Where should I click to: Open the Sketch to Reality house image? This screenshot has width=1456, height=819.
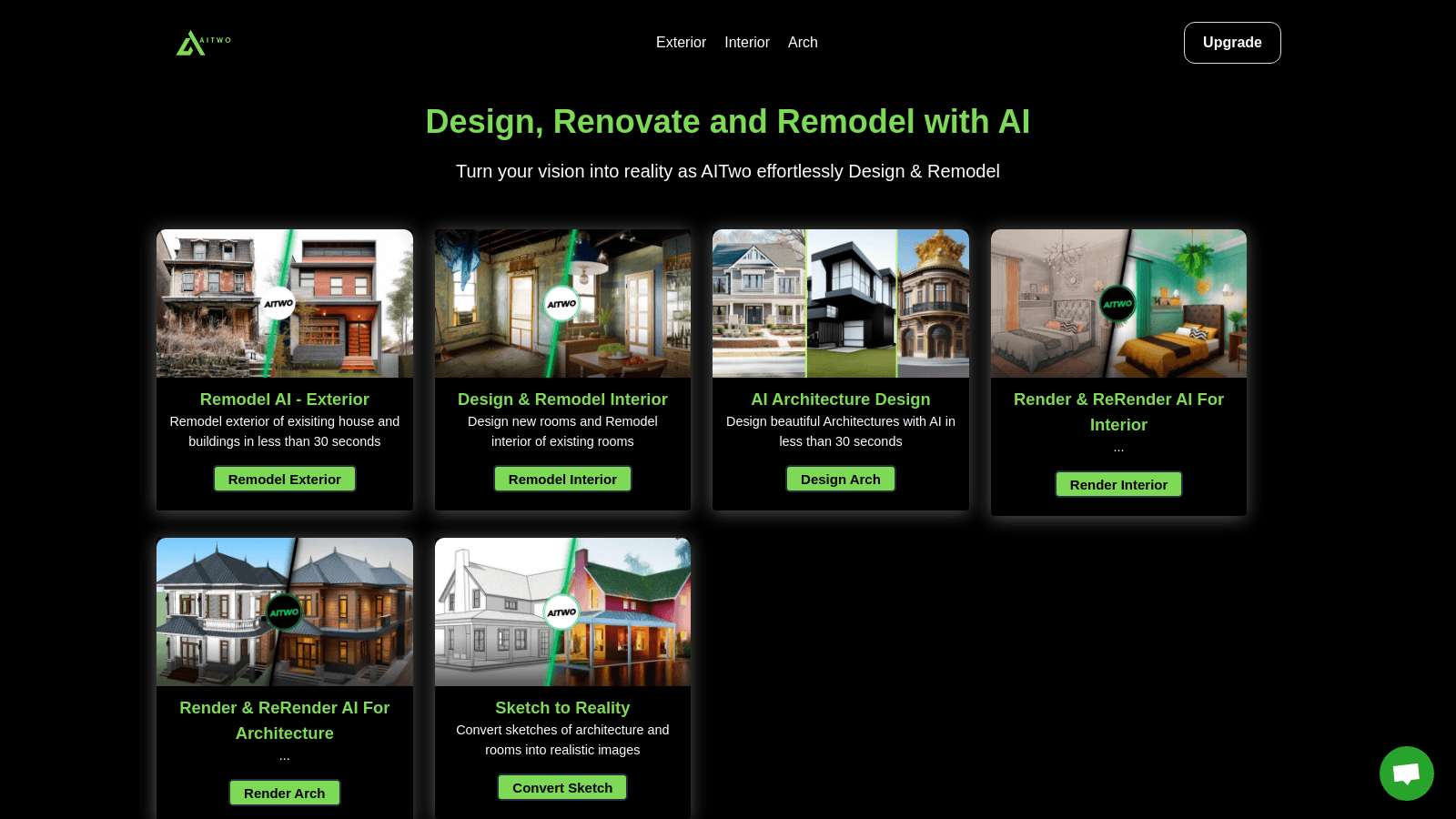click(x=562, y=612)
